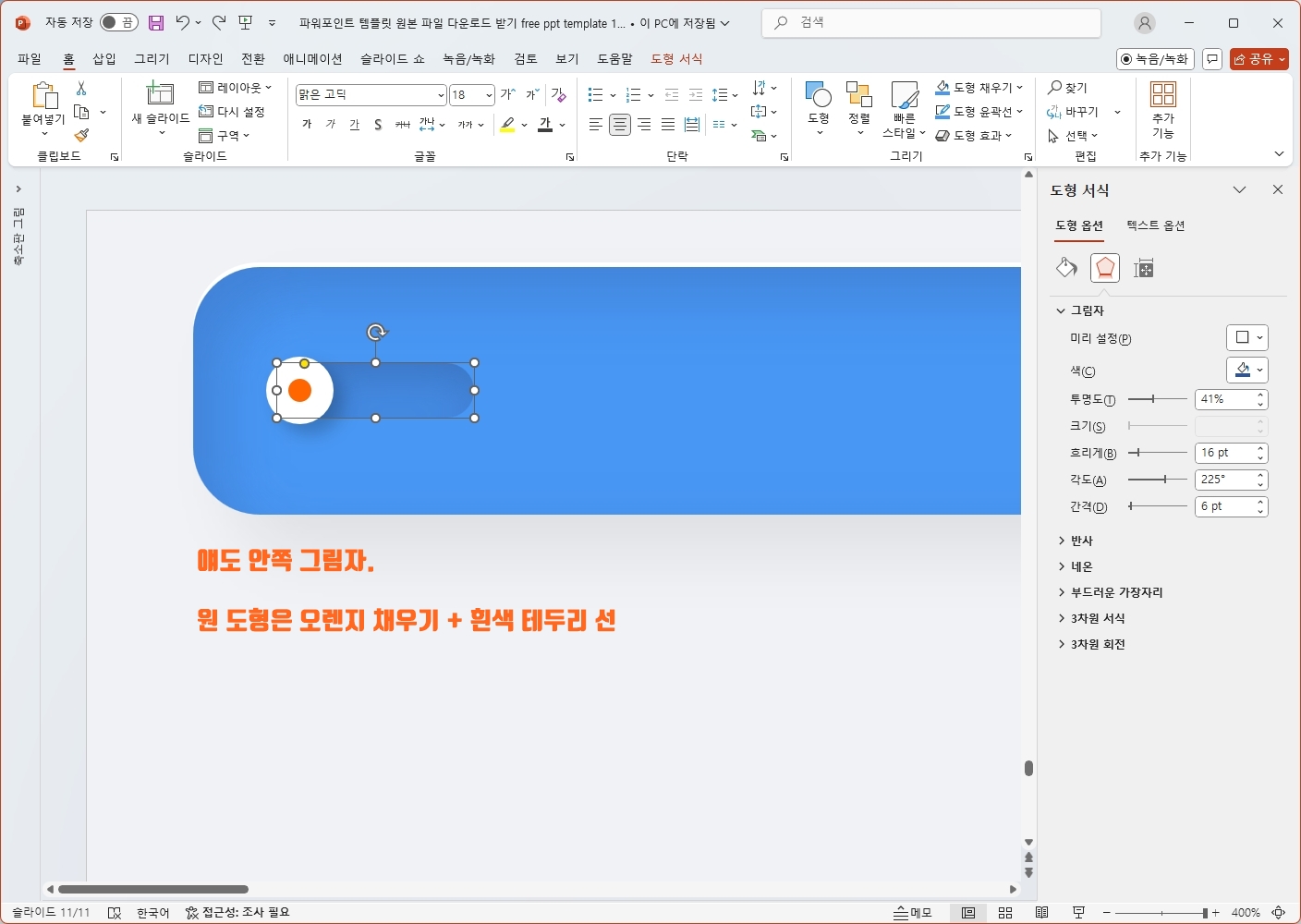Toggle bold 가 formatting

click(x=307, y=125)
